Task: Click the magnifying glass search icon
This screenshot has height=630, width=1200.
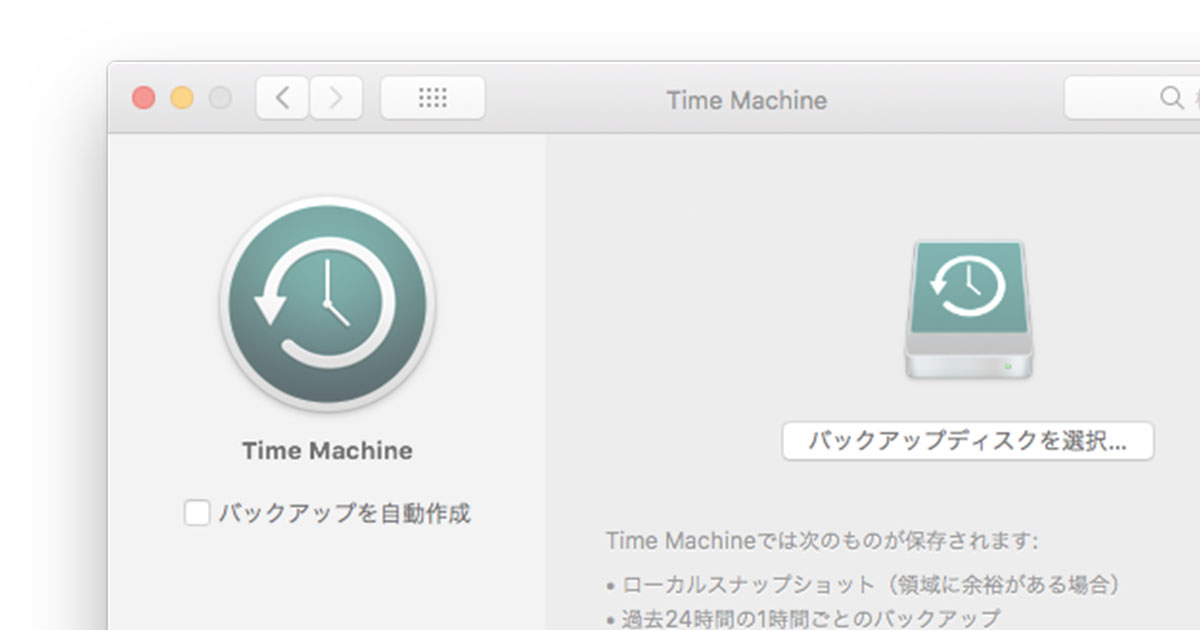Action: (1171, 98)
